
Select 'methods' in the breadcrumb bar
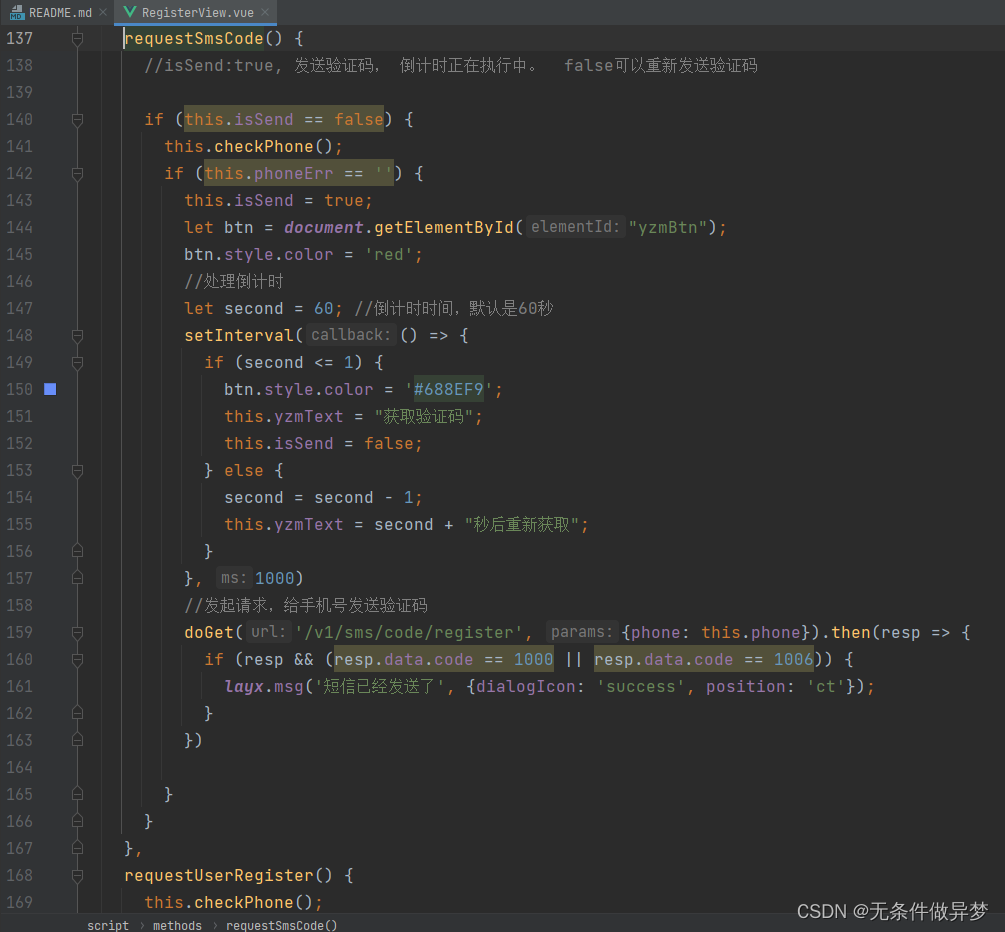point(177,925)
